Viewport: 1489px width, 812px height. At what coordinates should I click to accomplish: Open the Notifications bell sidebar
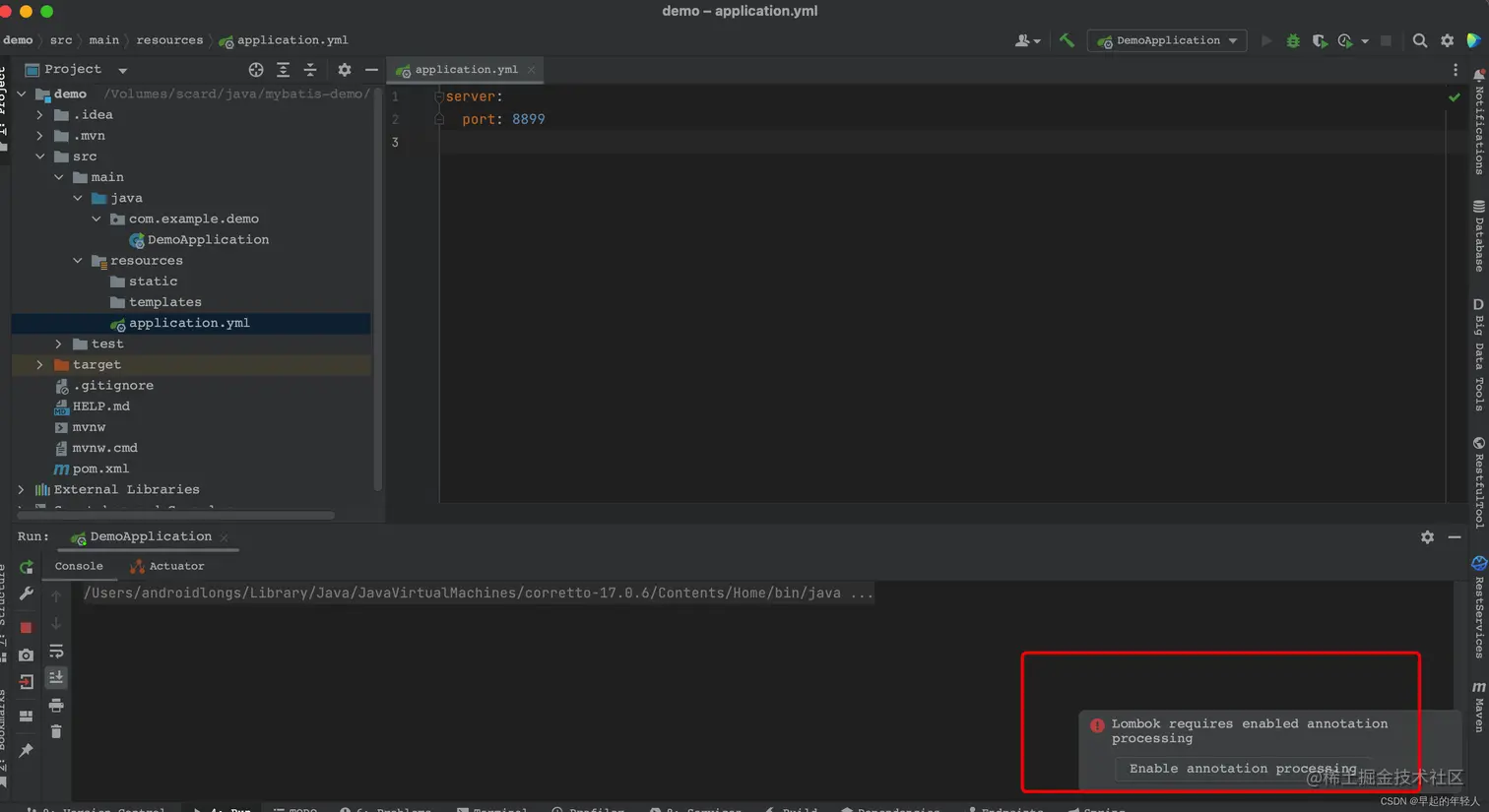coord(1479,122)
